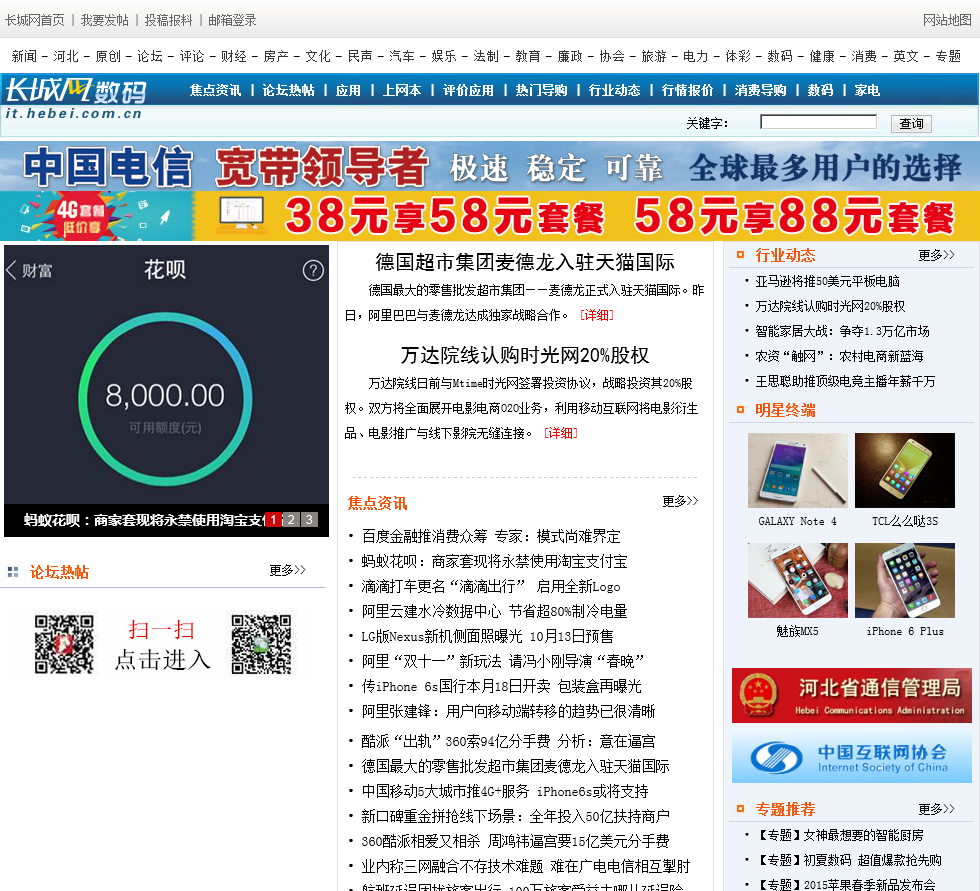Open 百度金融推消费众筹 article
The image size is (980, 891).
491,536
